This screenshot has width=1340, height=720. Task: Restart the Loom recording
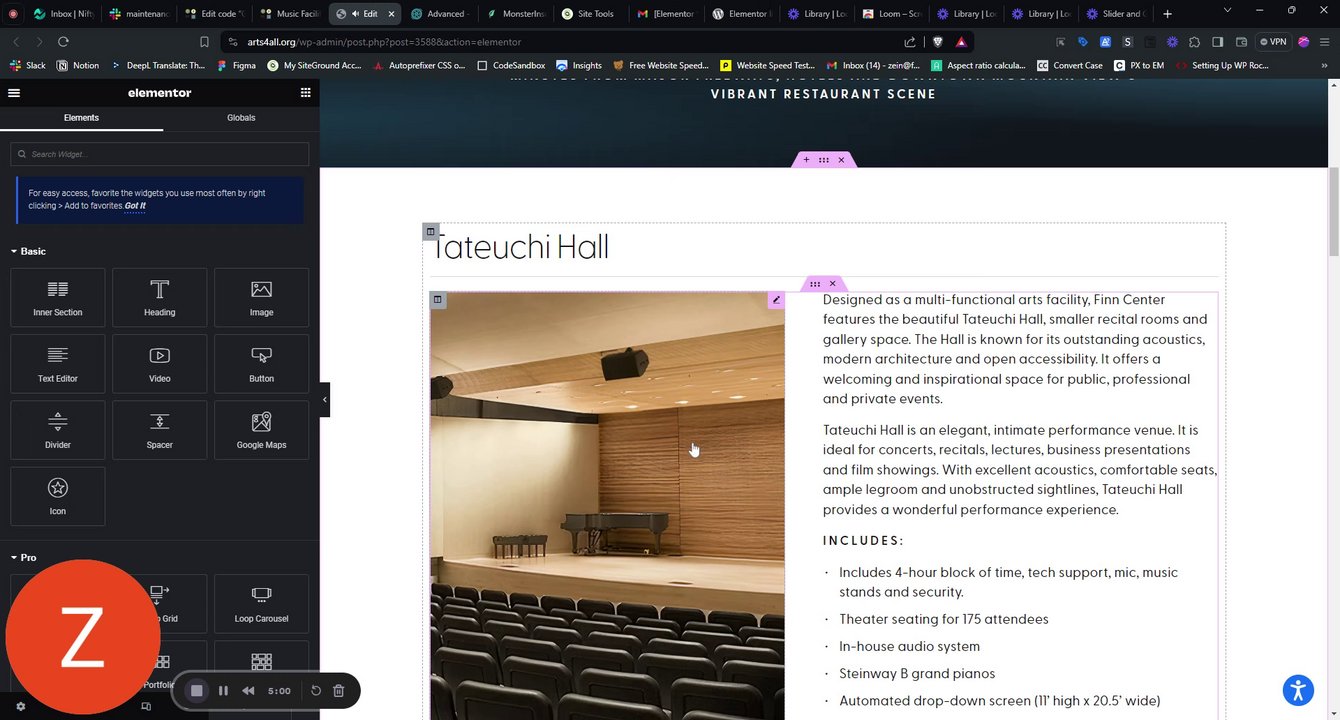click(316, 691)
